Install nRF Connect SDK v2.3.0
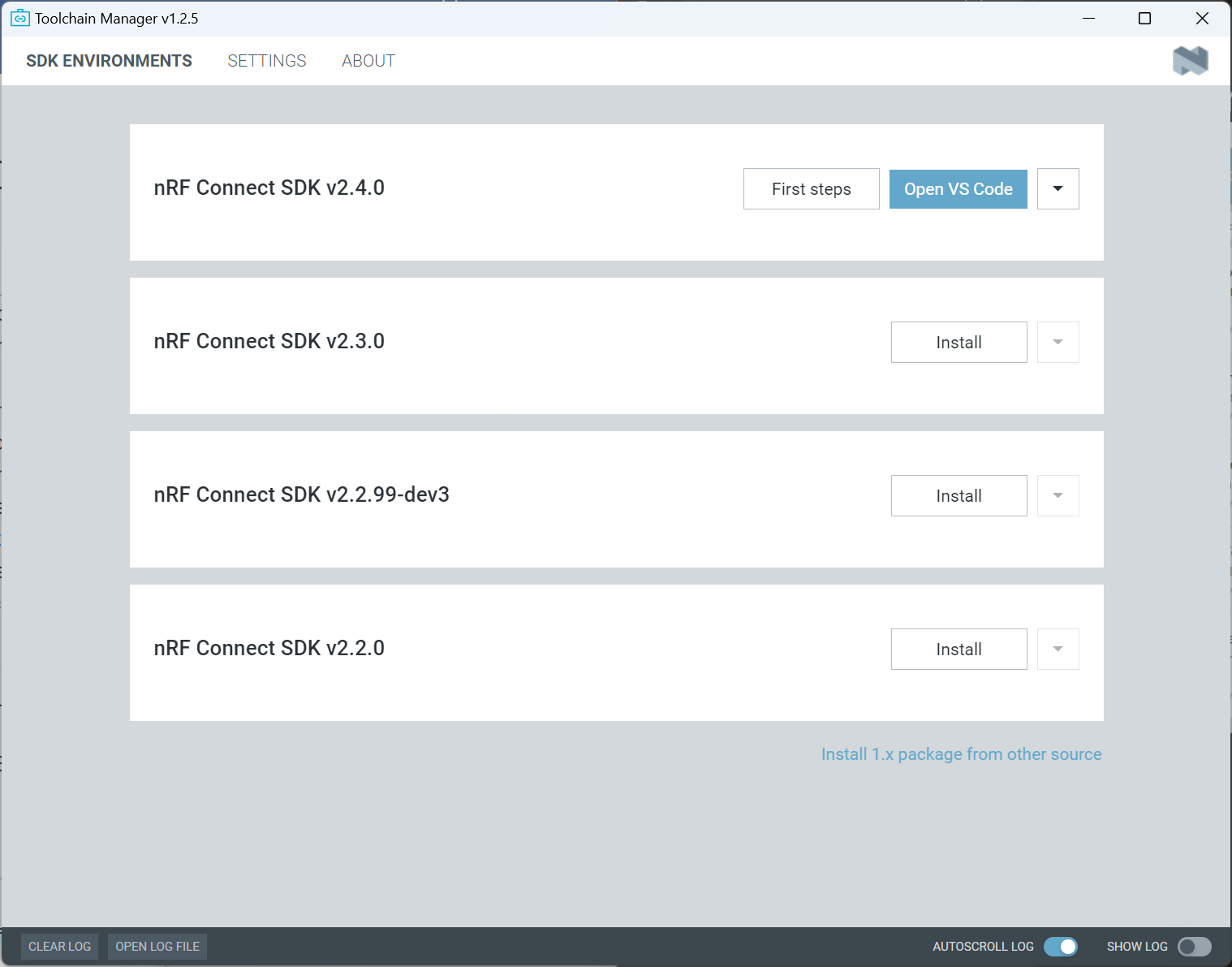Image resolution: width=1232 pixels, height=967 pixels. (x=959, y=343)
